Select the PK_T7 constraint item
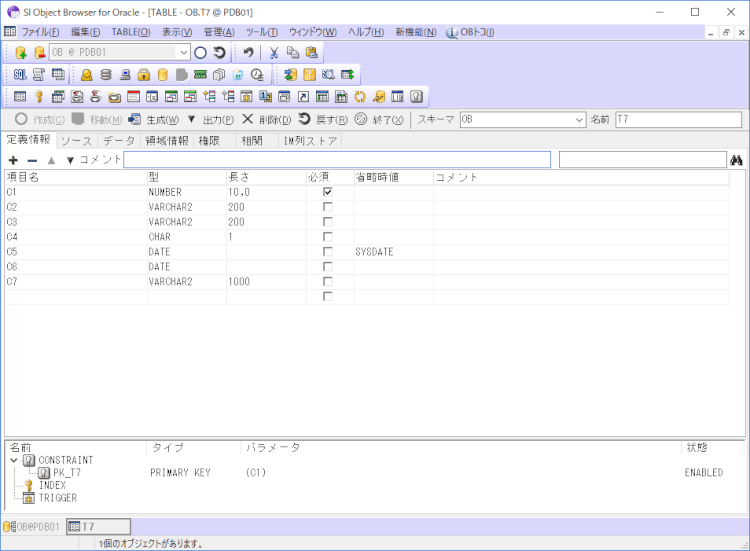Image resolution: width=750 pixels, height=551 pixels. coord(66,473)
